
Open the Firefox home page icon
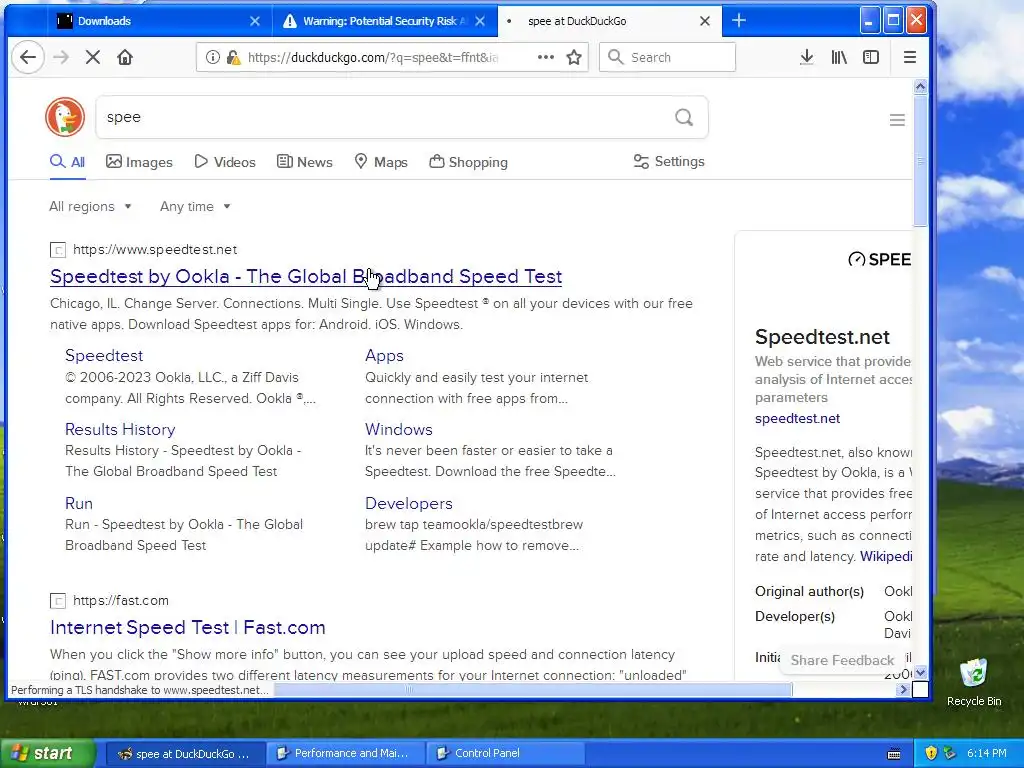click(x=125, y=57)
